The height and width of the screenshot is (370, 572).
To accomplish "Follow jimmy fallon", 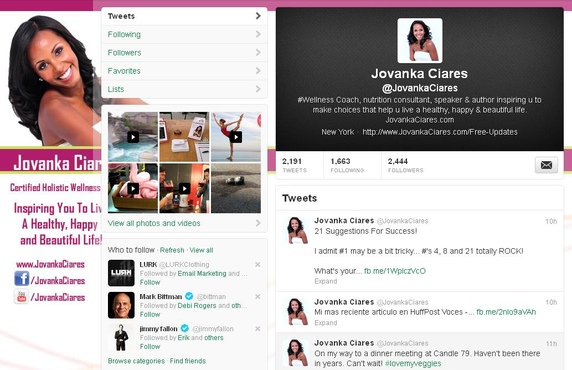I will point(150,347).
